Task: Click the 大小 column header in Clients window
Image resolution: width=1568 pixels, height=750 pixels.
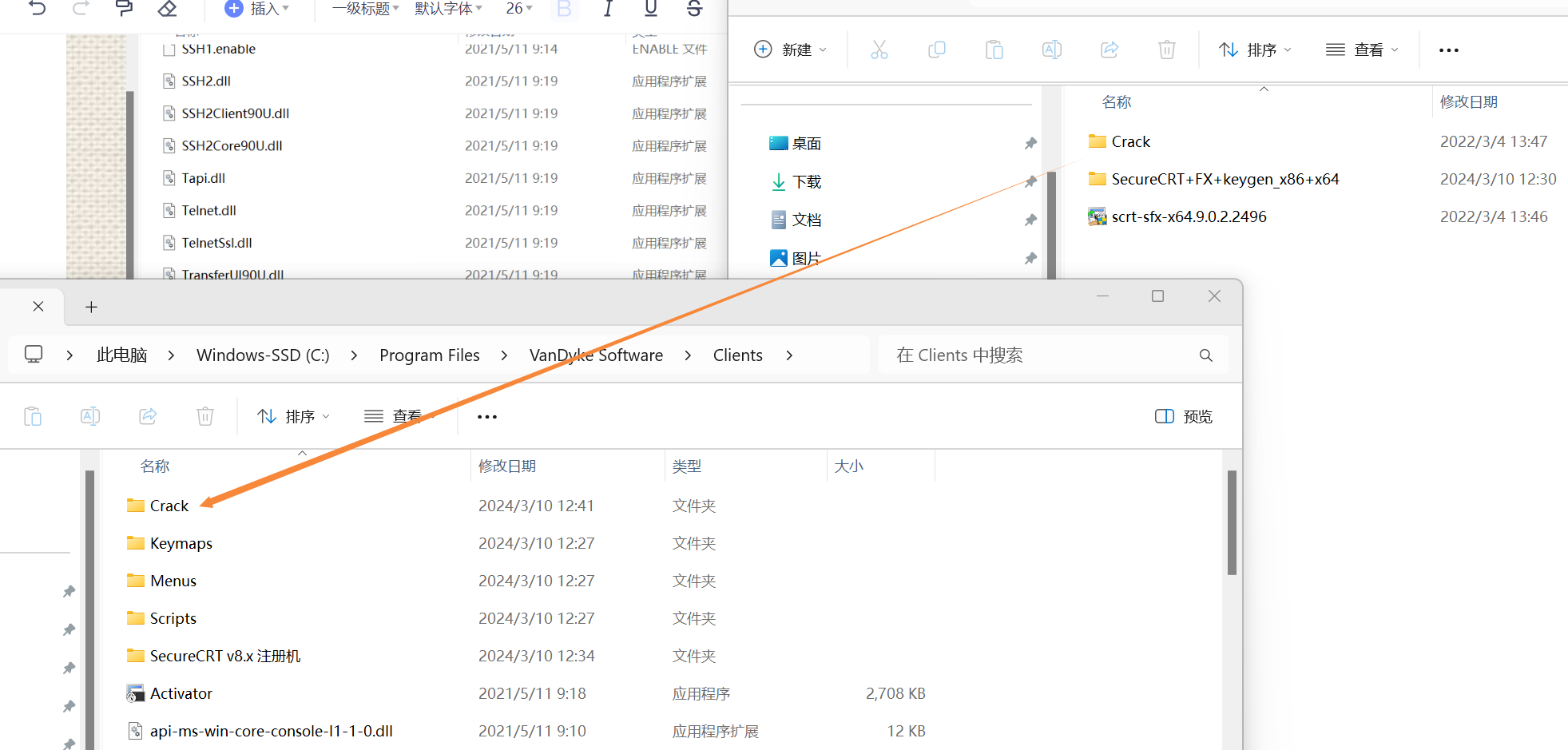Action: pos(849,466)
